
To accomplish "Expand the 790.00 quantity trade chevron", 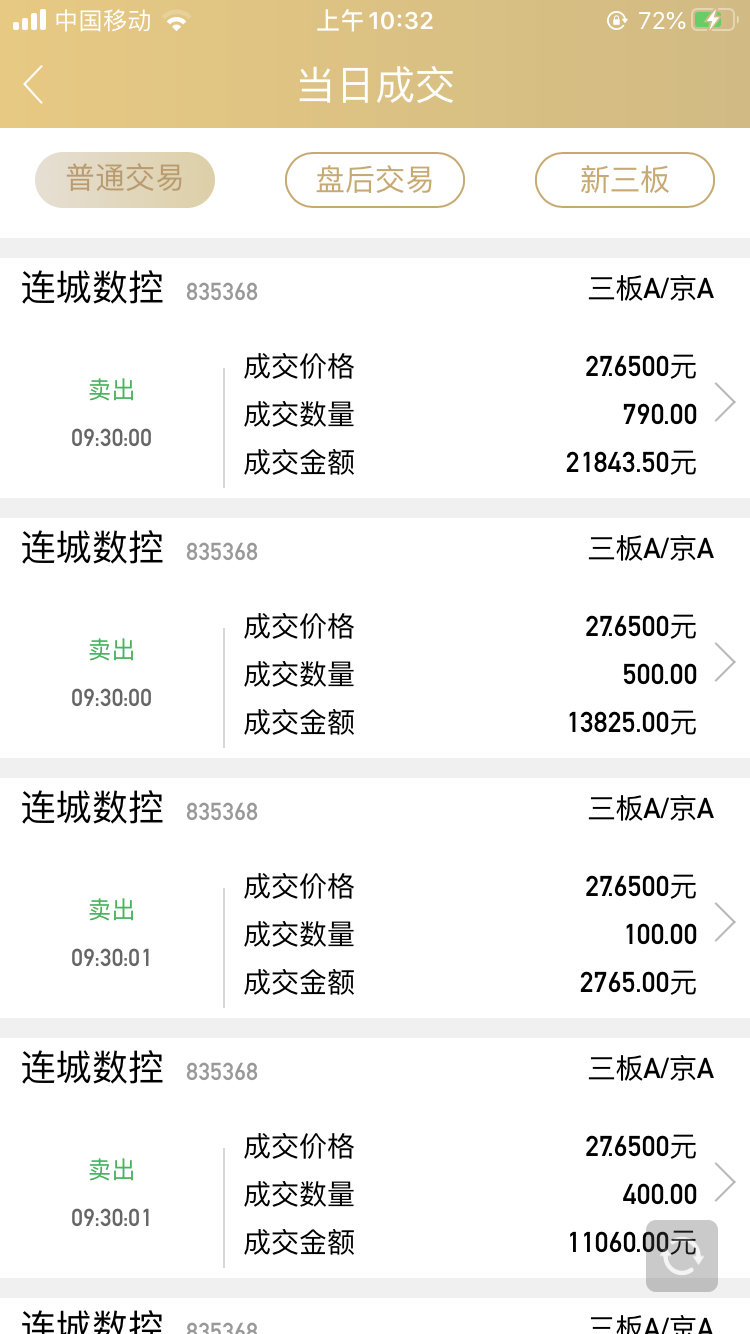I will click(x=726, y=402).
